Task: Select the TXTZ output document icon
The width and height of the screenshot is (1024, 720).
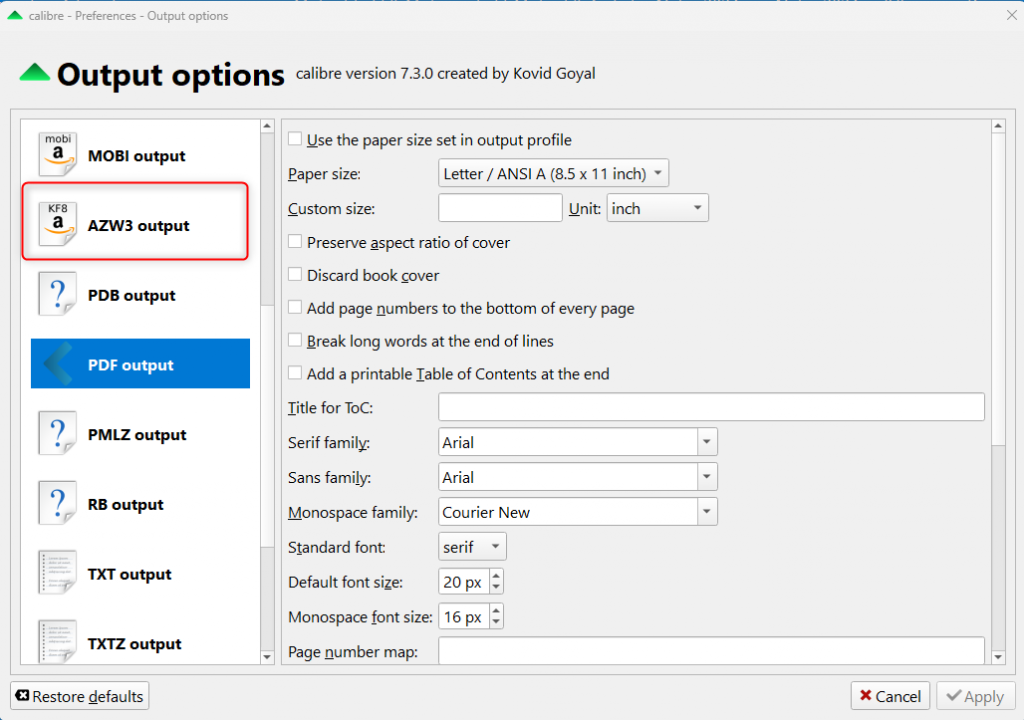Action: point(57,641)
